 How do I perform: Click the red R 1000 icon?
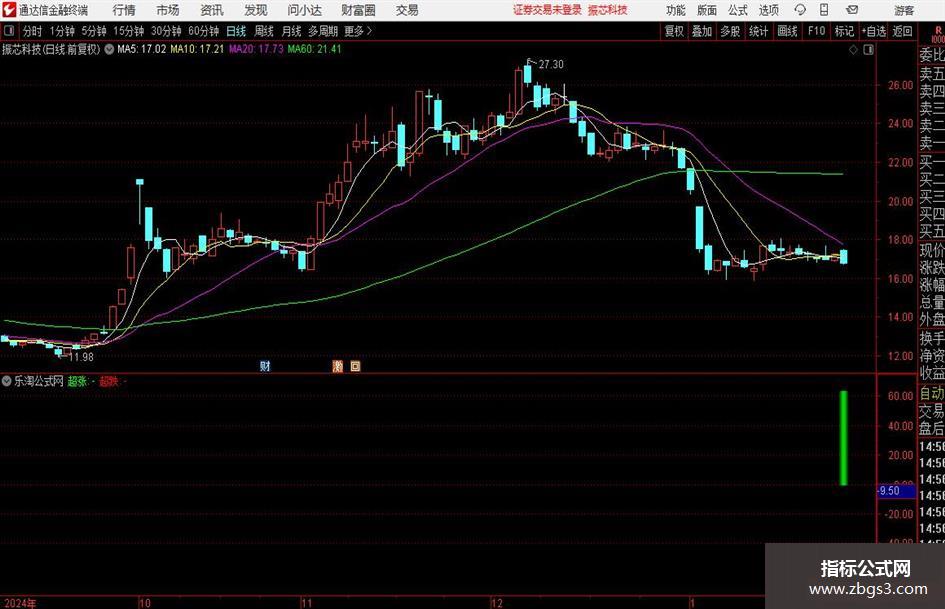(938, 34)
